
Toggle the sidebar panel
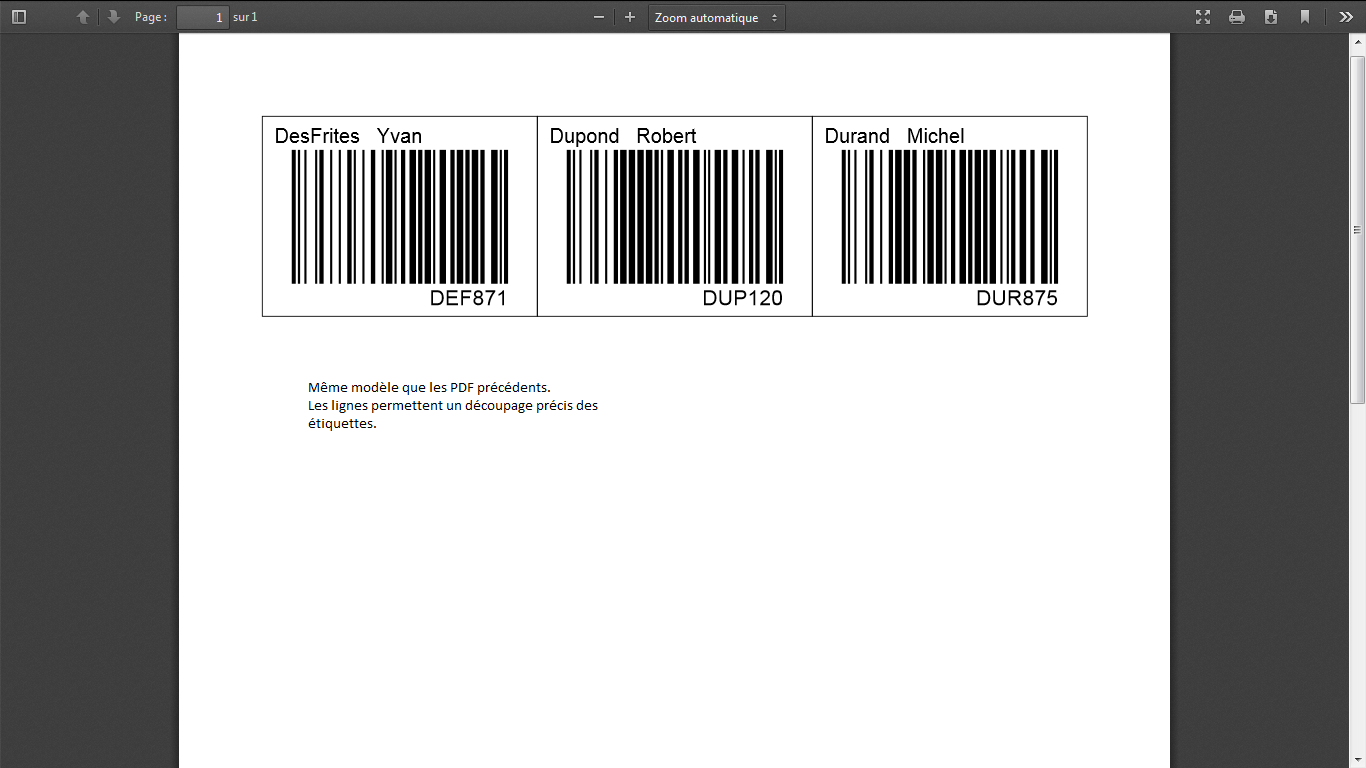coord(19,17)
